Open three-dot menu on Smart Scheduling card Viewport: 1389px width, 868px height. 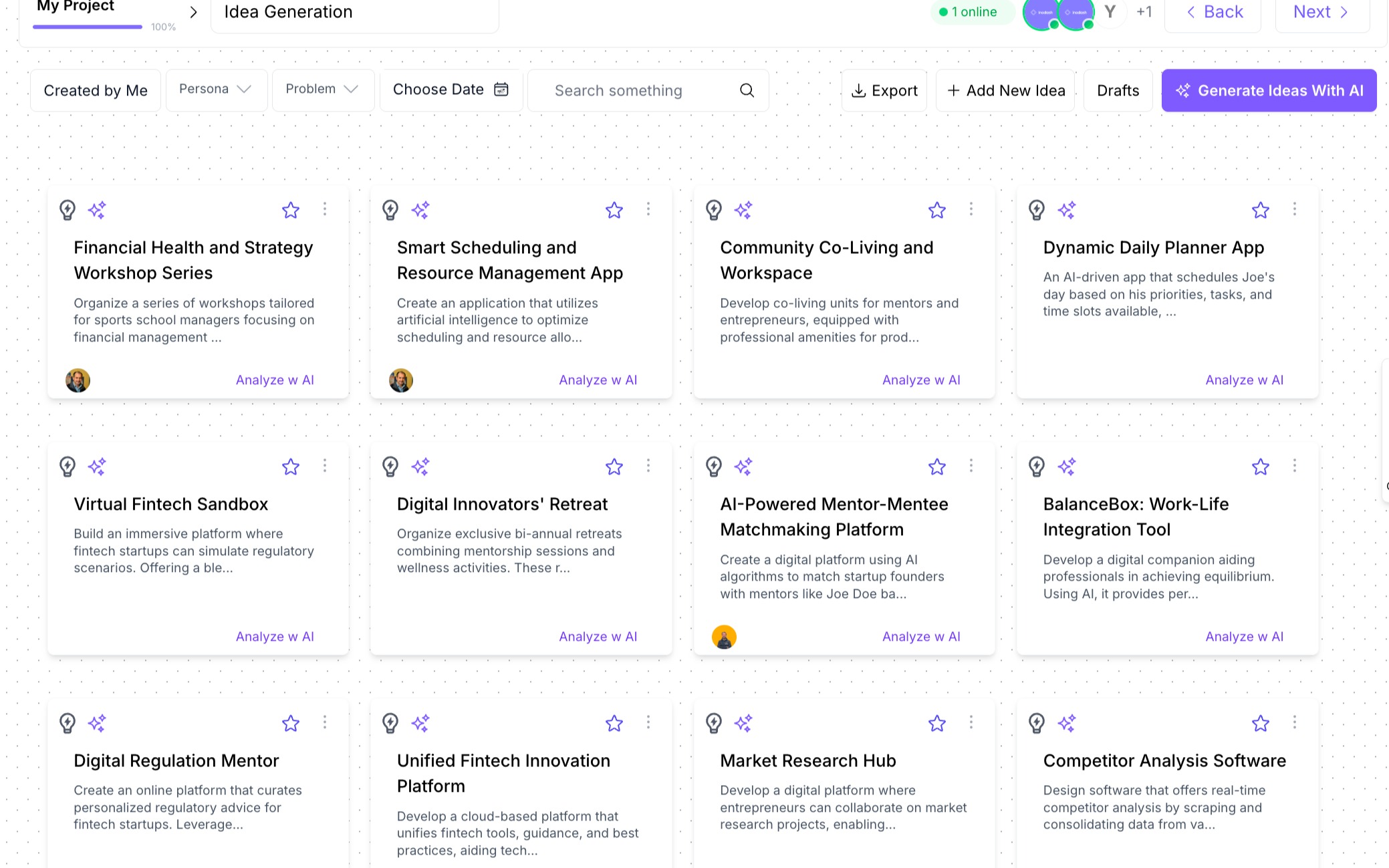click(x=648, y=210)
